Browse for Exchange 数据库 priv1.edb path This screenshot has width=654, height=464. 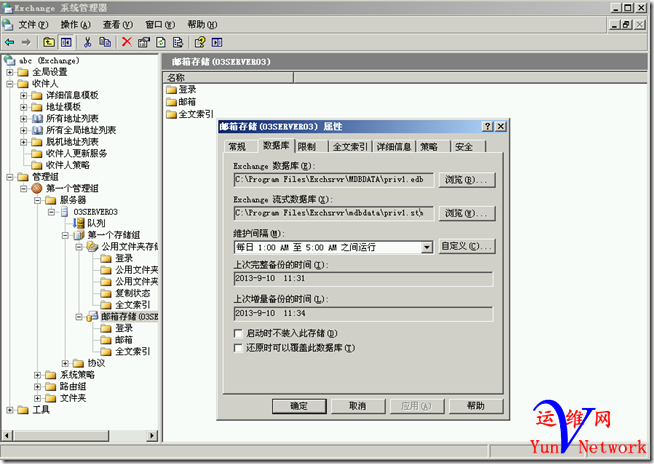[x=467, y=180]
